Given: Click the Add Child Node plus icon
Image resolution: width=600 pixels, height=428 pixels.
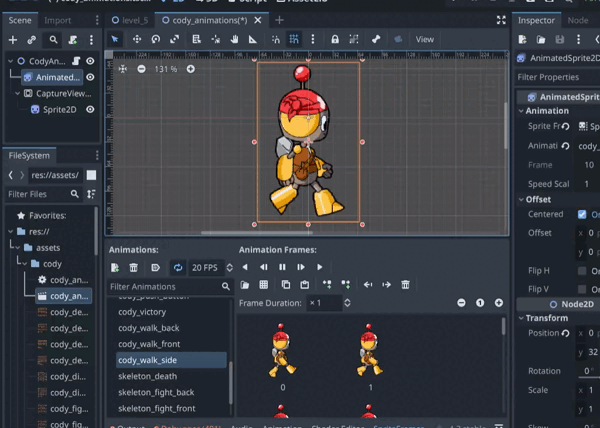Looking at the screenshot, I should coord(13,39).
